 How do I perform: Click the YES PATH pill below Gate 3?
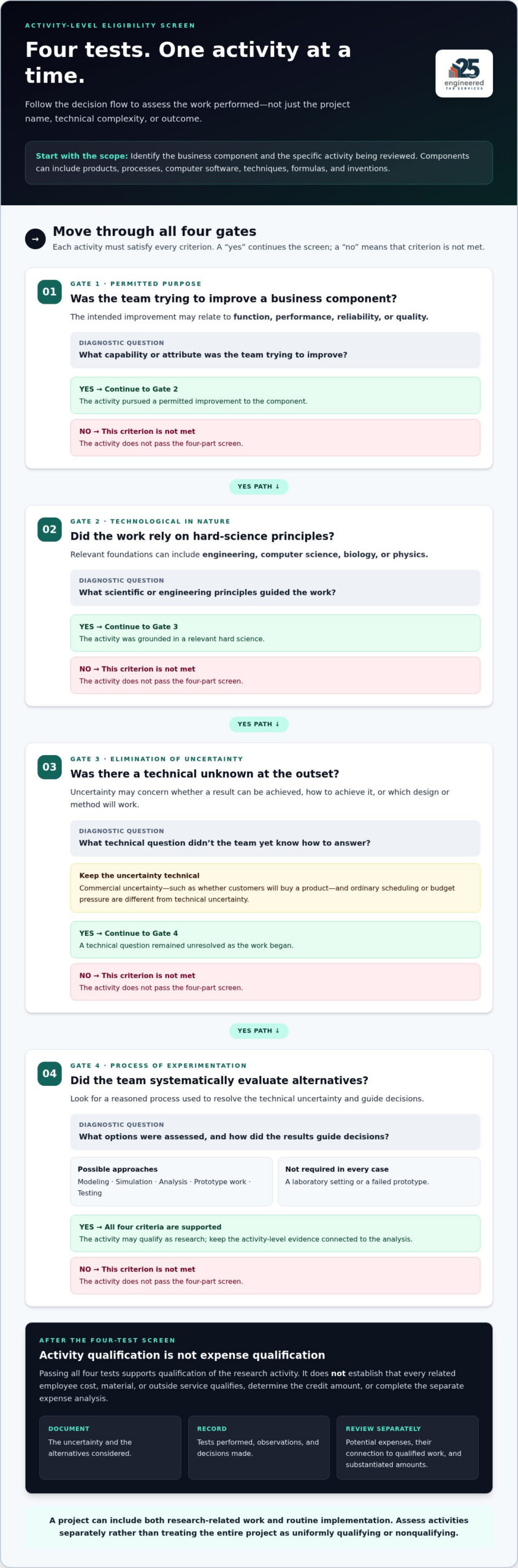tap(259, 1031)
